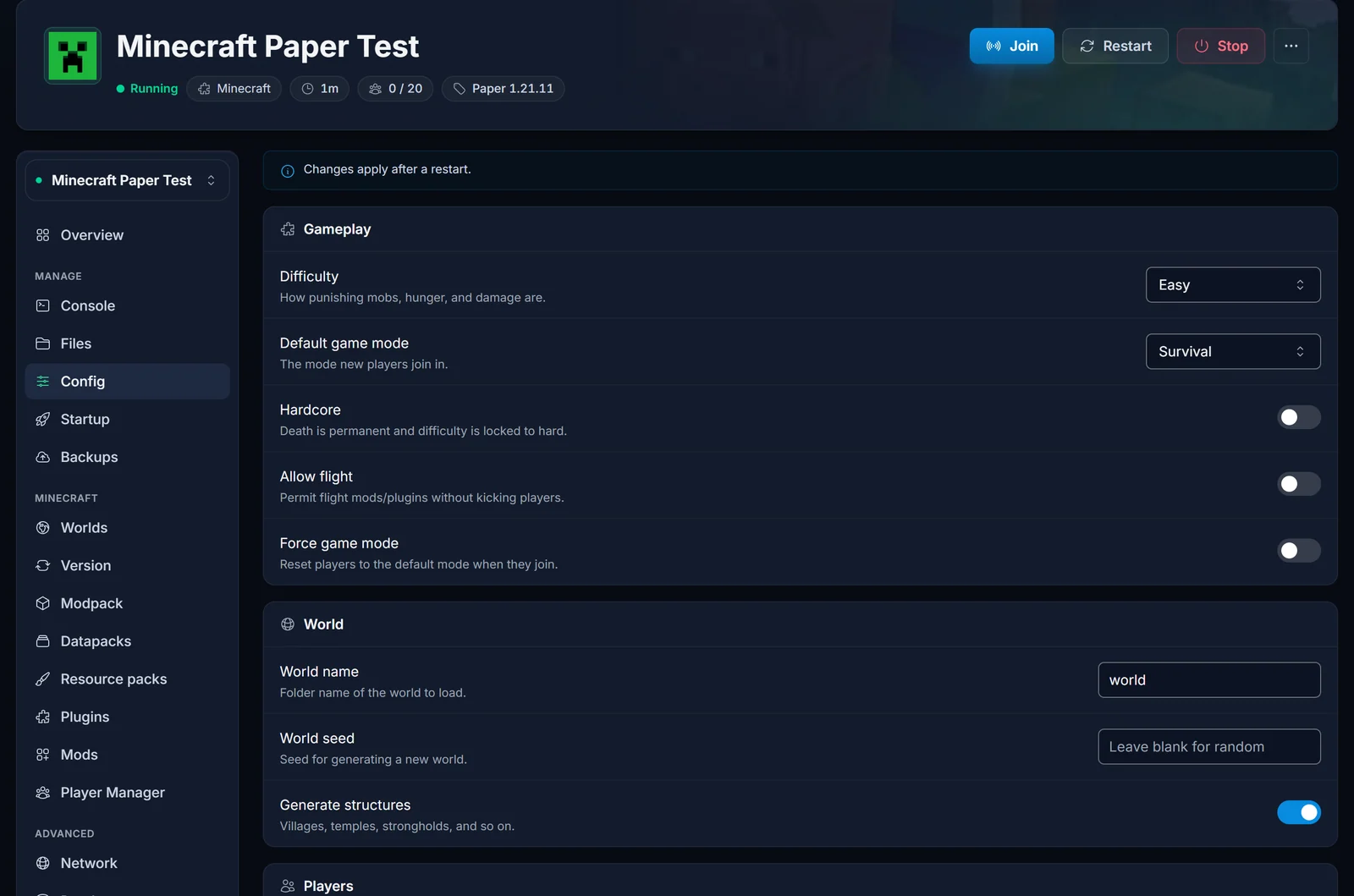Stop the server
The height and width of the screenshot is (896, 1354).
click(1220, 46)
